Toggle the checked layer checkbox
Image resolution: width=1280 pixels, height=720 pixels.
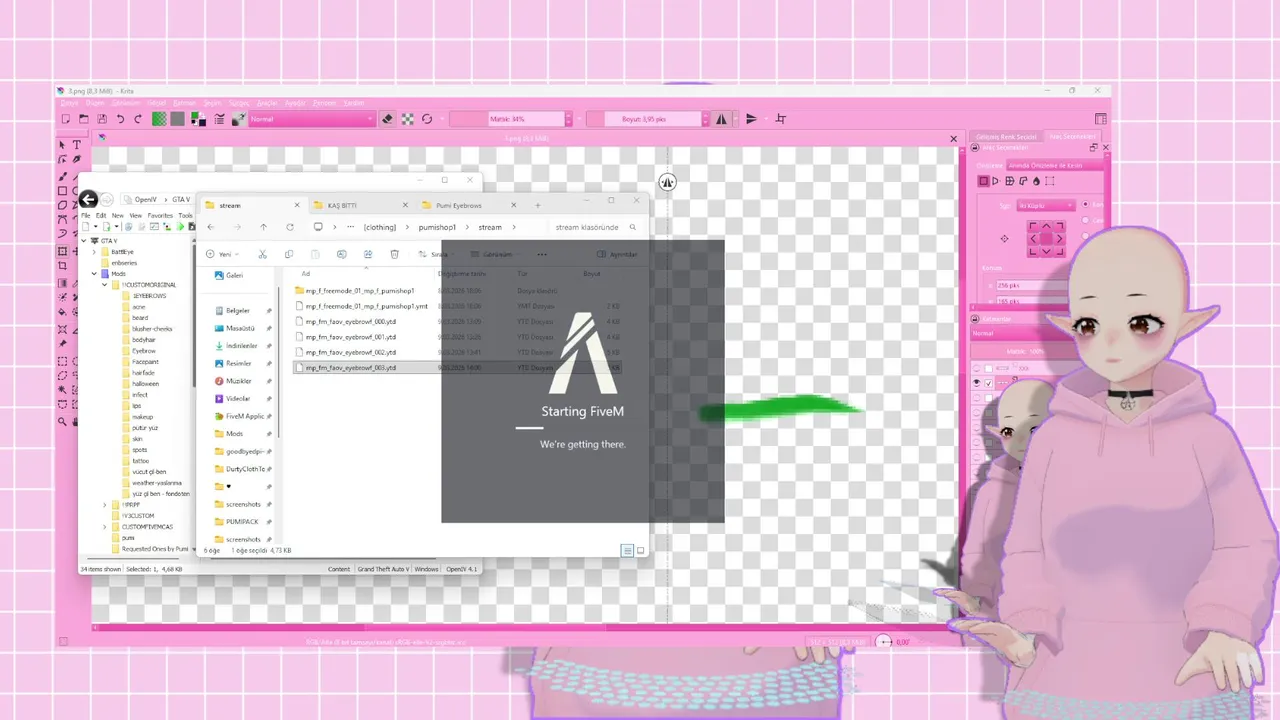[989, 383]
